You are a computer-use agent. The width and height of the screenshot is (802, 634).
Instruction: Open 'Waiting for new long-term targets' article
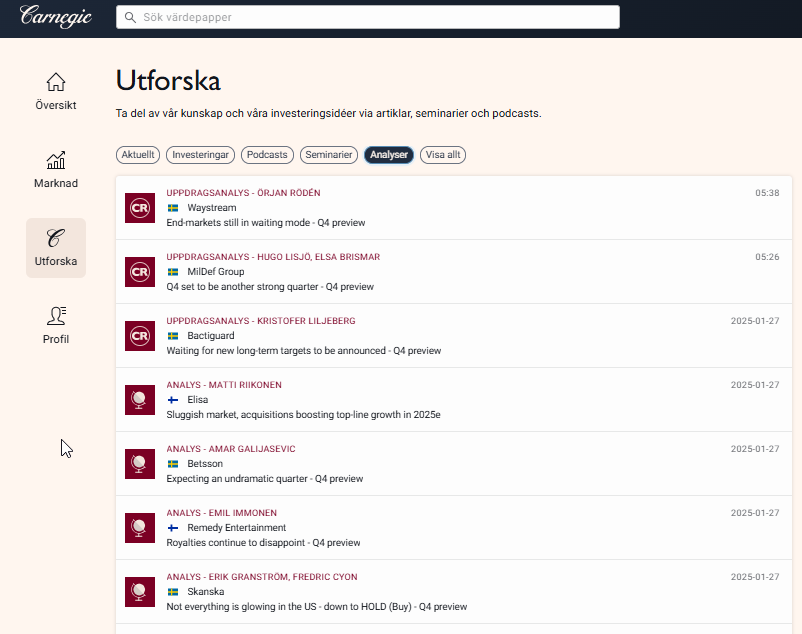(x=304, y=351)
